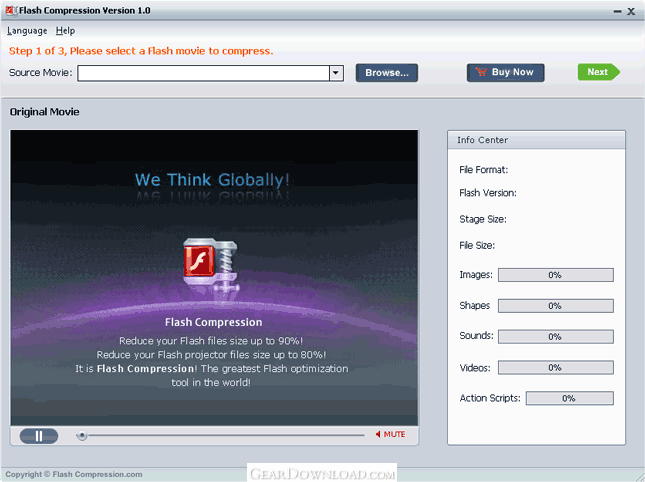Open the Help menu
This screenshot has width=645, height=482.
(65, 31)
